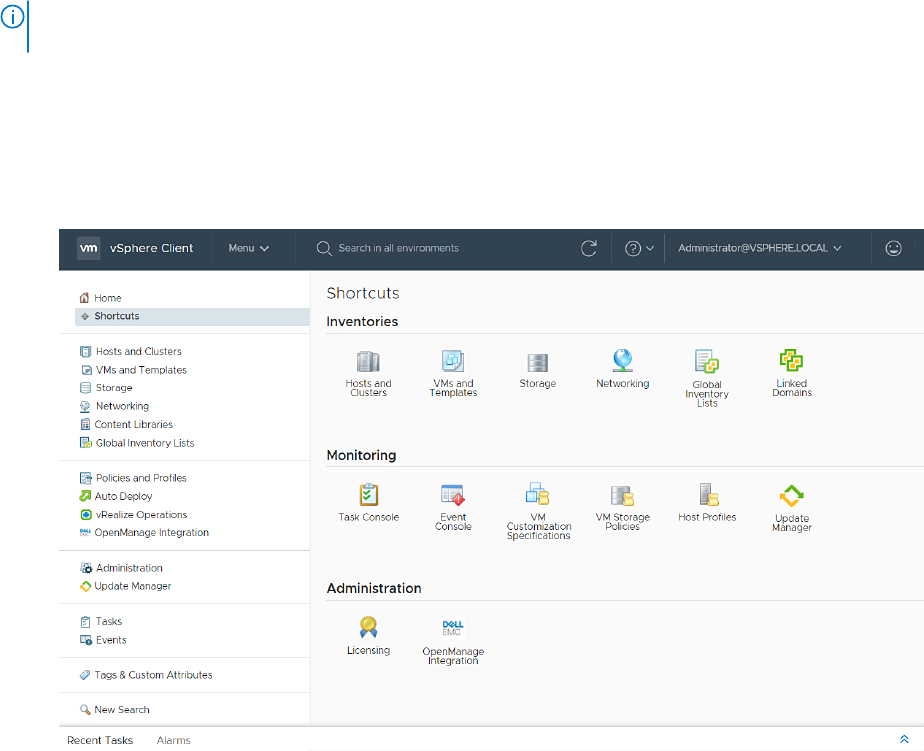Image resolution: width=924 pixels, height=751 pixels.
Task: Open Linked Domains shortcut icon
Action: pyautogui.click(x=791, y=360)
